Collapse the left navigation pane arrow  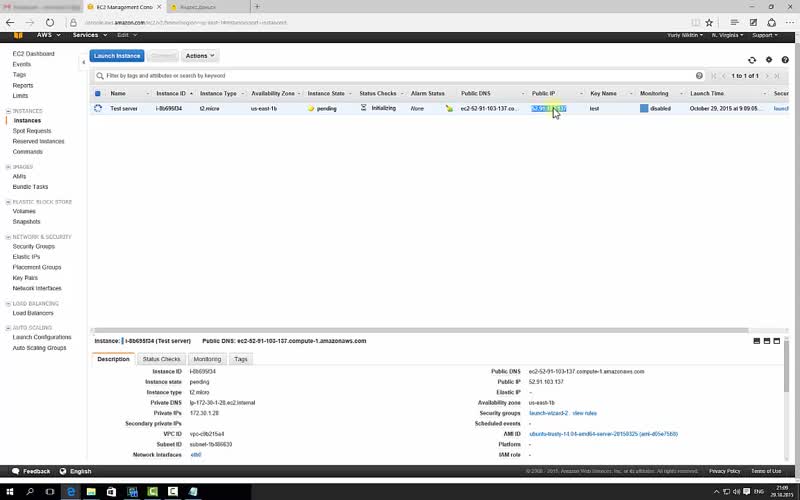click(84, 62)
